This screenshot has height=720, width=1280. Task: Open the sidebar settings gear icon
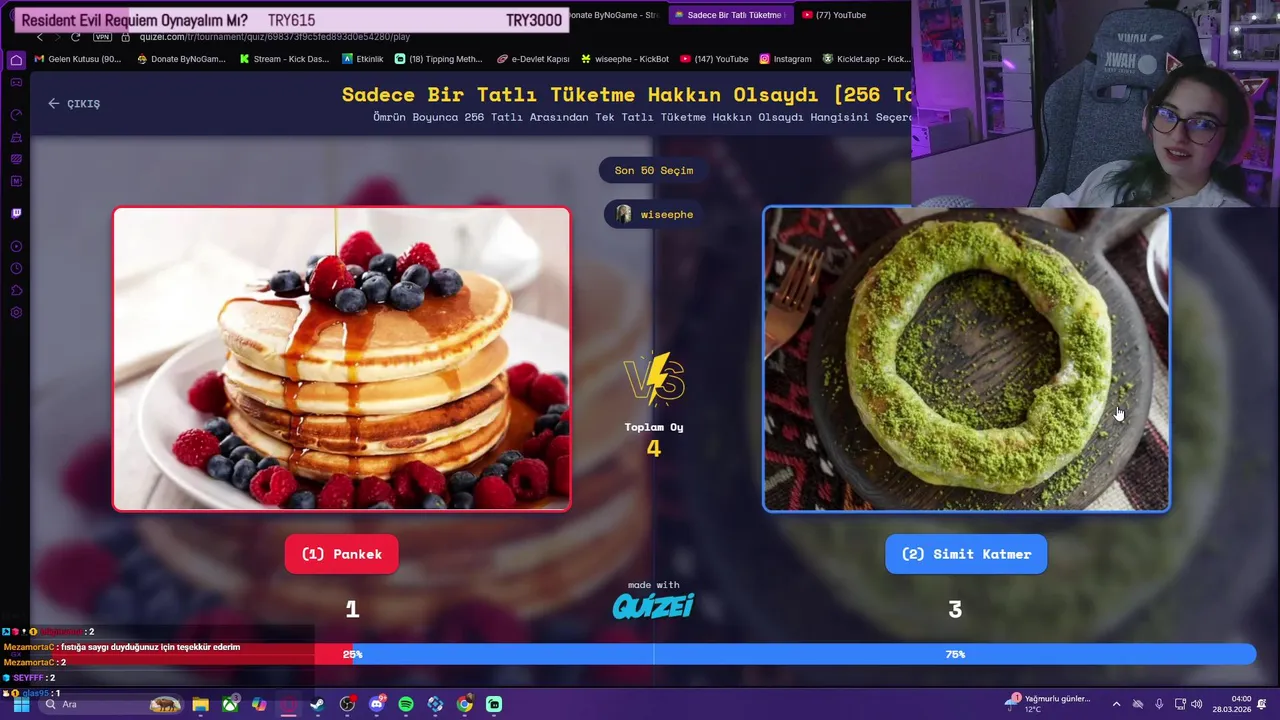tap(16, 313)
